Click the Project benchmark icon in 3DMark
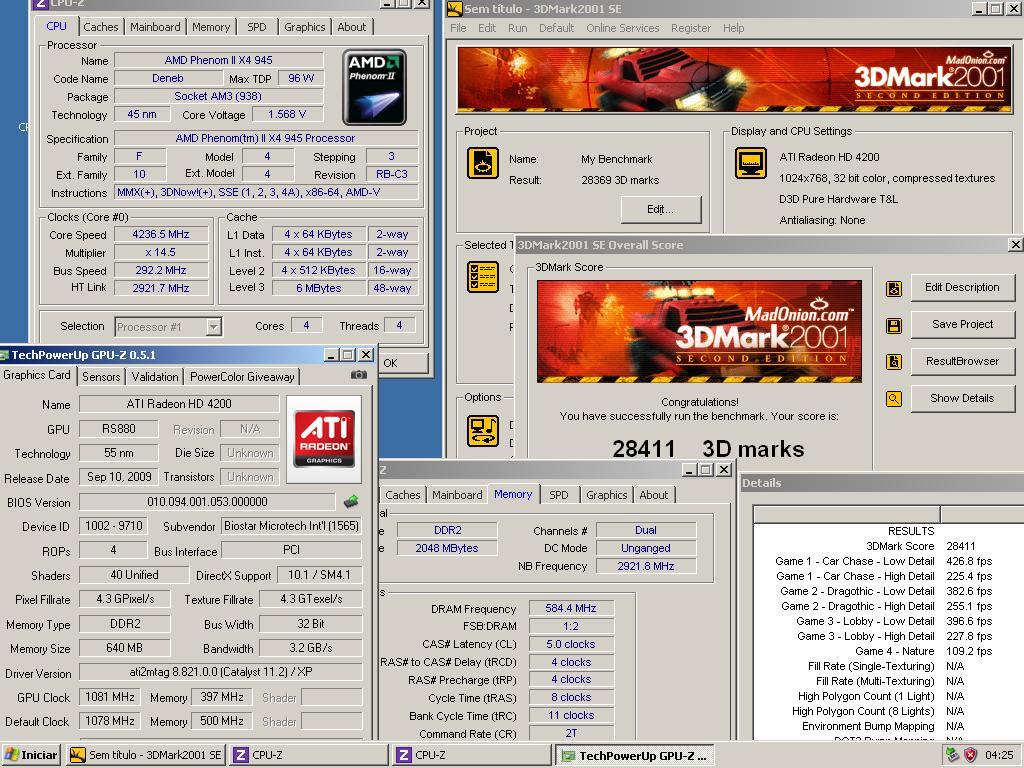Screen dimensions: 1024x768 point(483,163)
